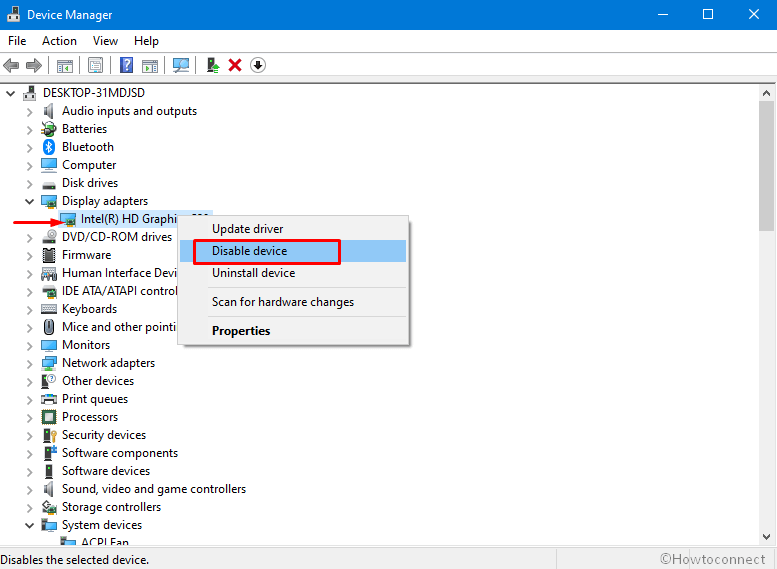Click the DESKTOP-31MDJSD computer icon
The image size is (777, 569).
click(x=30, y=93)
